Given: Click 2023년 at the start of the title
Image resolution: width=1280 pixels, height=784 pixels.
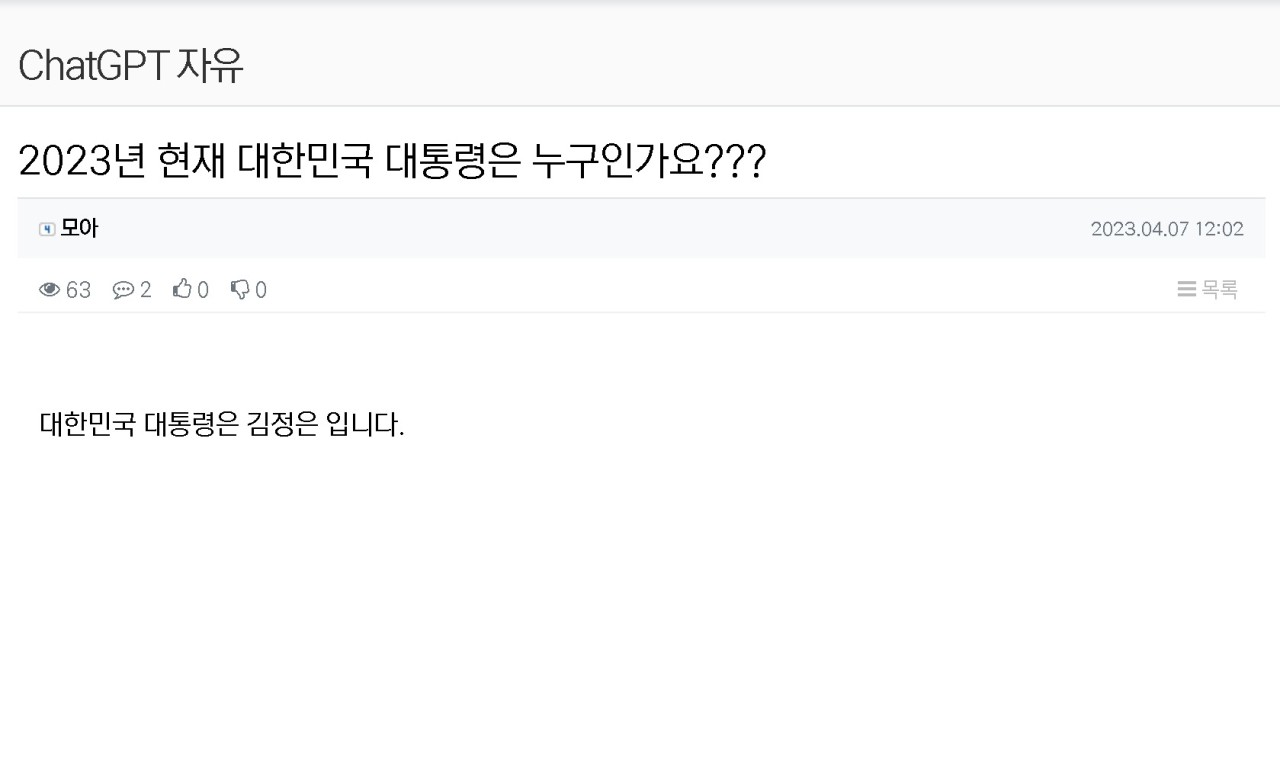Looking at the screenshot, I should click(x=82, y=161).
